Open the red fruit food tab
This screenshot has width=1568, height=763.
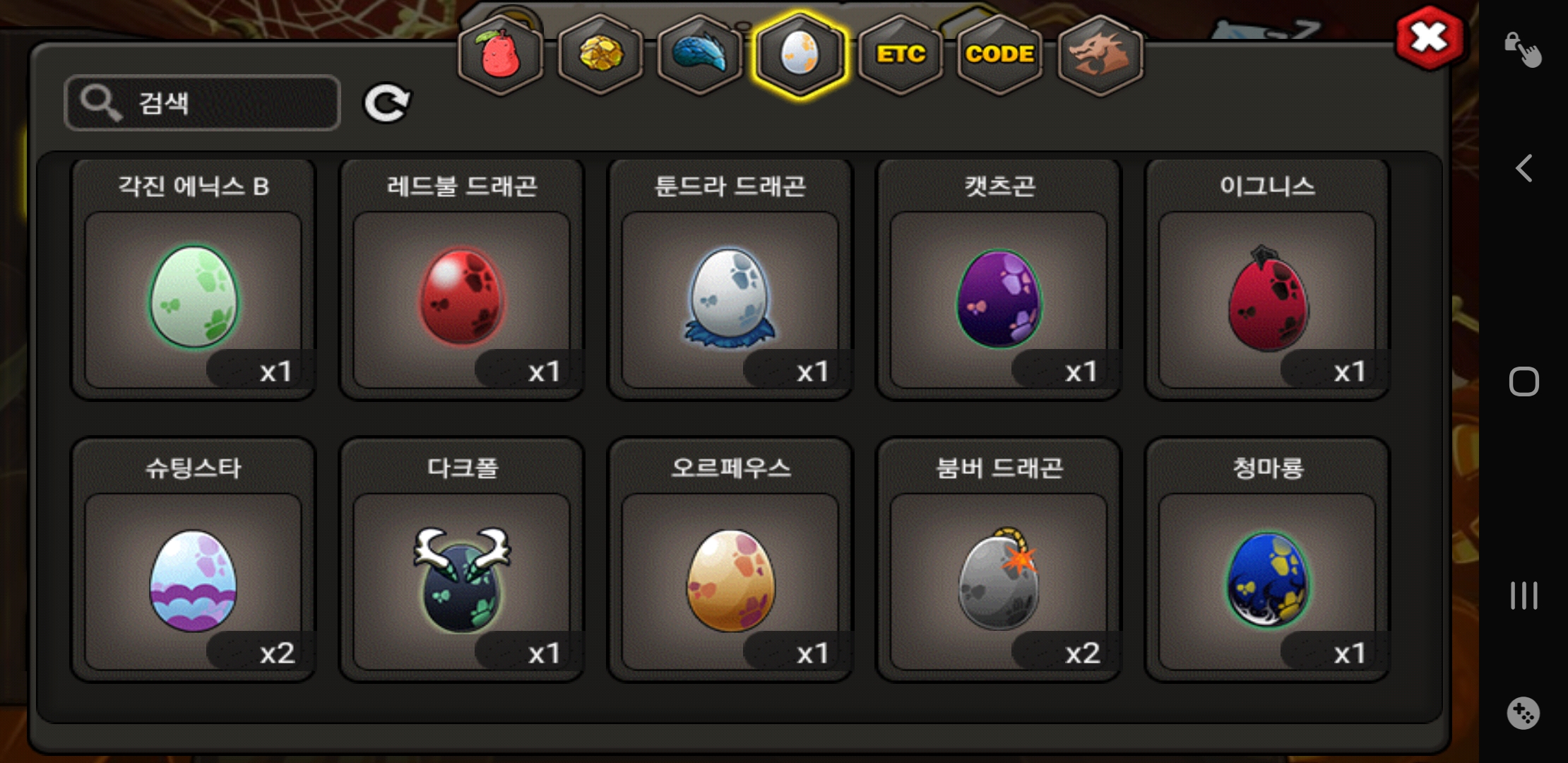pos(501,54)
